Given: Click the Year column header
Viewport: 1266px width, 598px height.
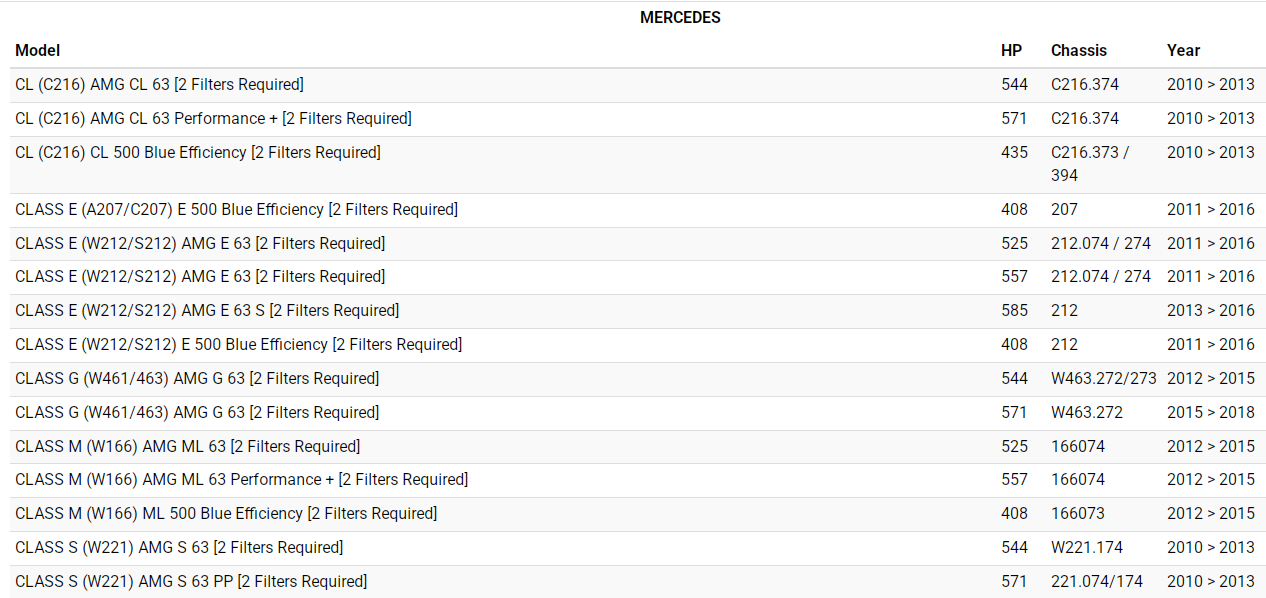Looking at the screenshot, I should pyautogui.click(x=1183, y=50).
